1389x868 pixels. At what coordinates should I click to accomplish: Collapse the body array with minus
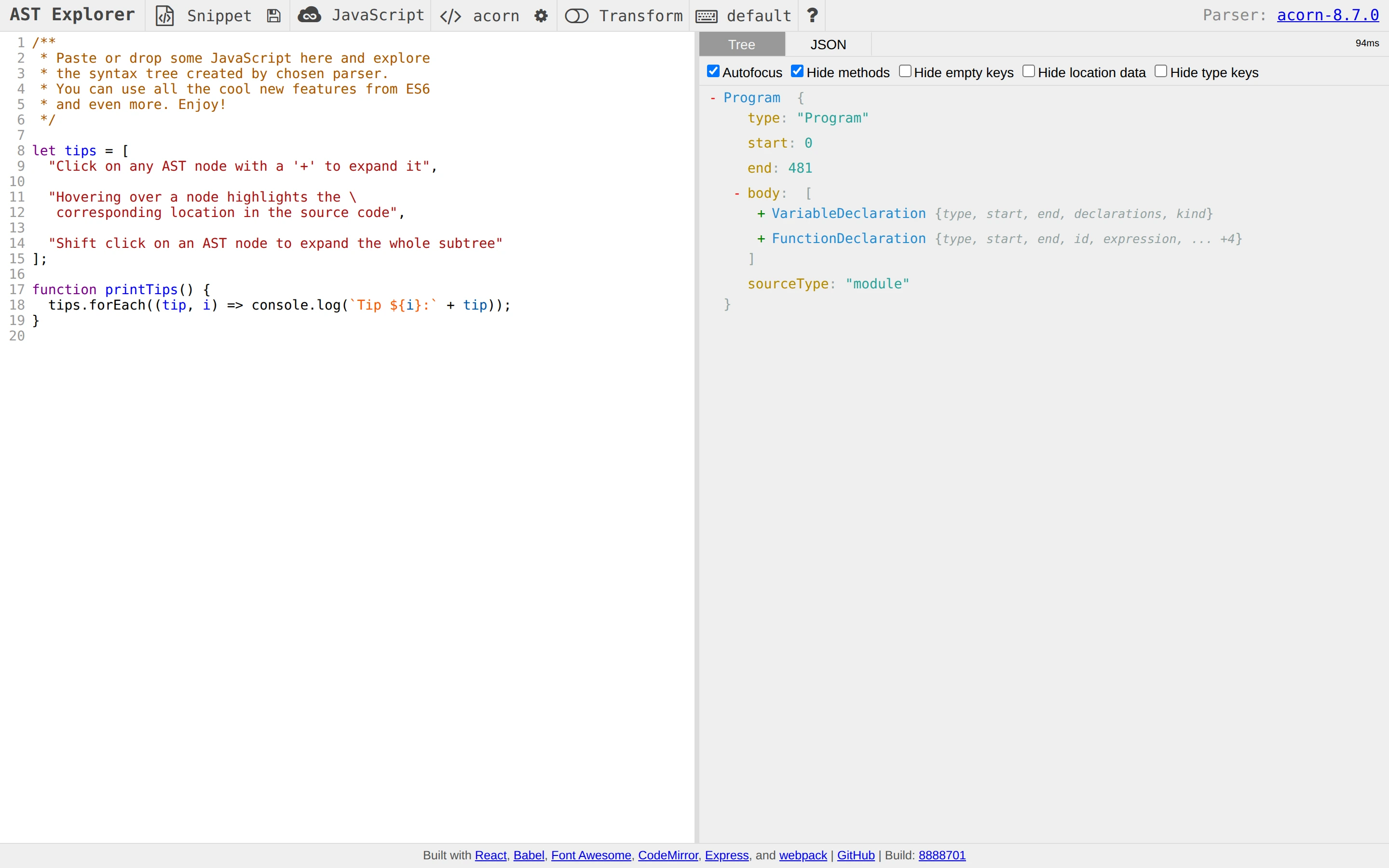click(x=737, y=193)
